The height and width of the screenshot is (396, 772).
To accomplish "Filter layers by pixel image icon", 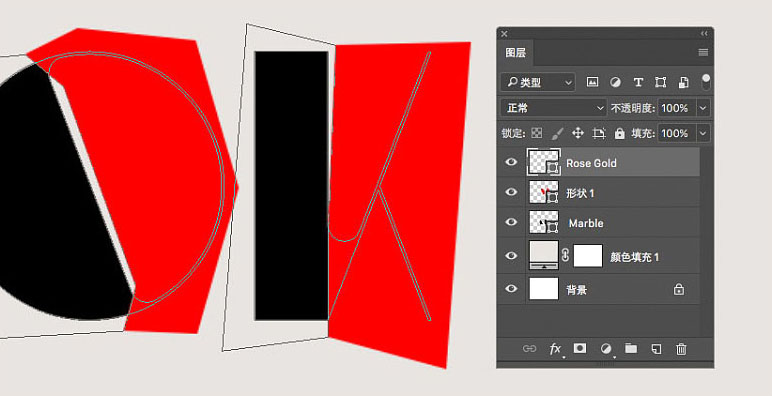I will [592, 82].
